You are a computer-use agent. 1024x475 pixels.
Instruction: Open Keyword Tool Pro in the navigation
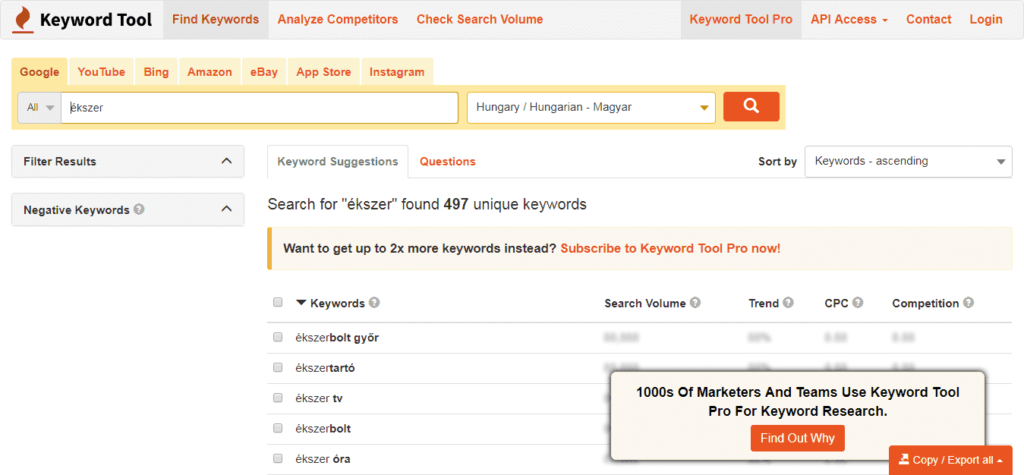tap(741, 20)
